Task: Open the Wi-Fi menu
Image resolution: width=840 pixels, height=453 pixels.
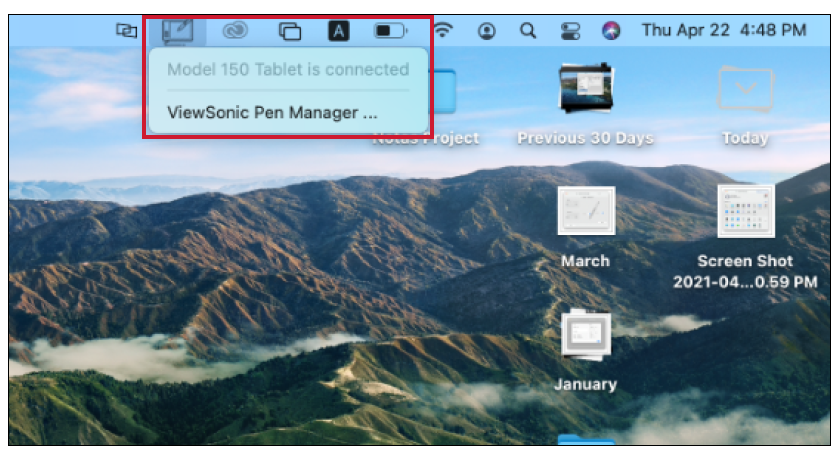Action: (443, 31)
